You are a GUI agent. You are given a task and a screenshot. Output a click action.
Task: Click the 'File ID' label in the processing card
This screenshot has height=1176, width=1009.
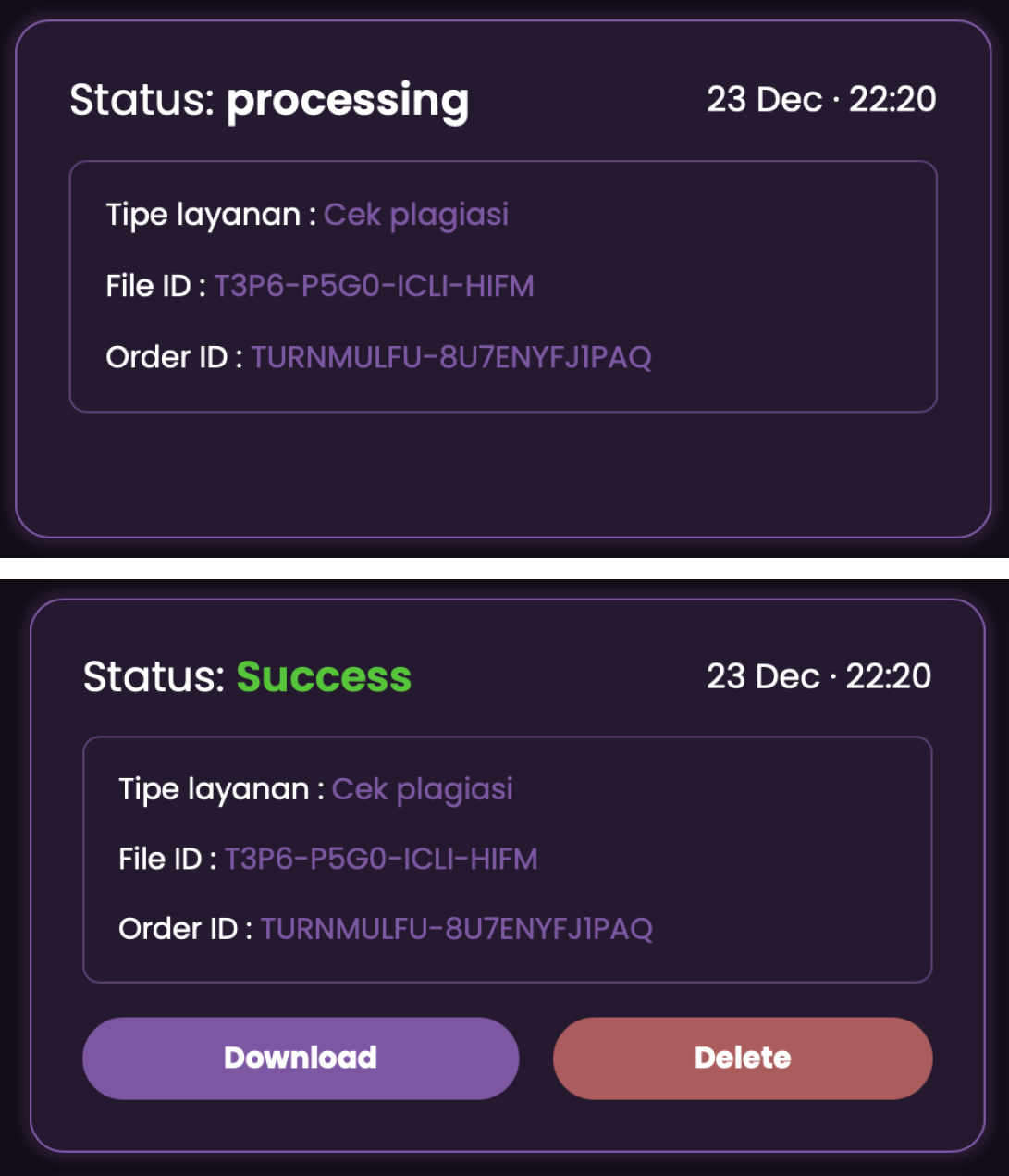[x=149, y=286]
